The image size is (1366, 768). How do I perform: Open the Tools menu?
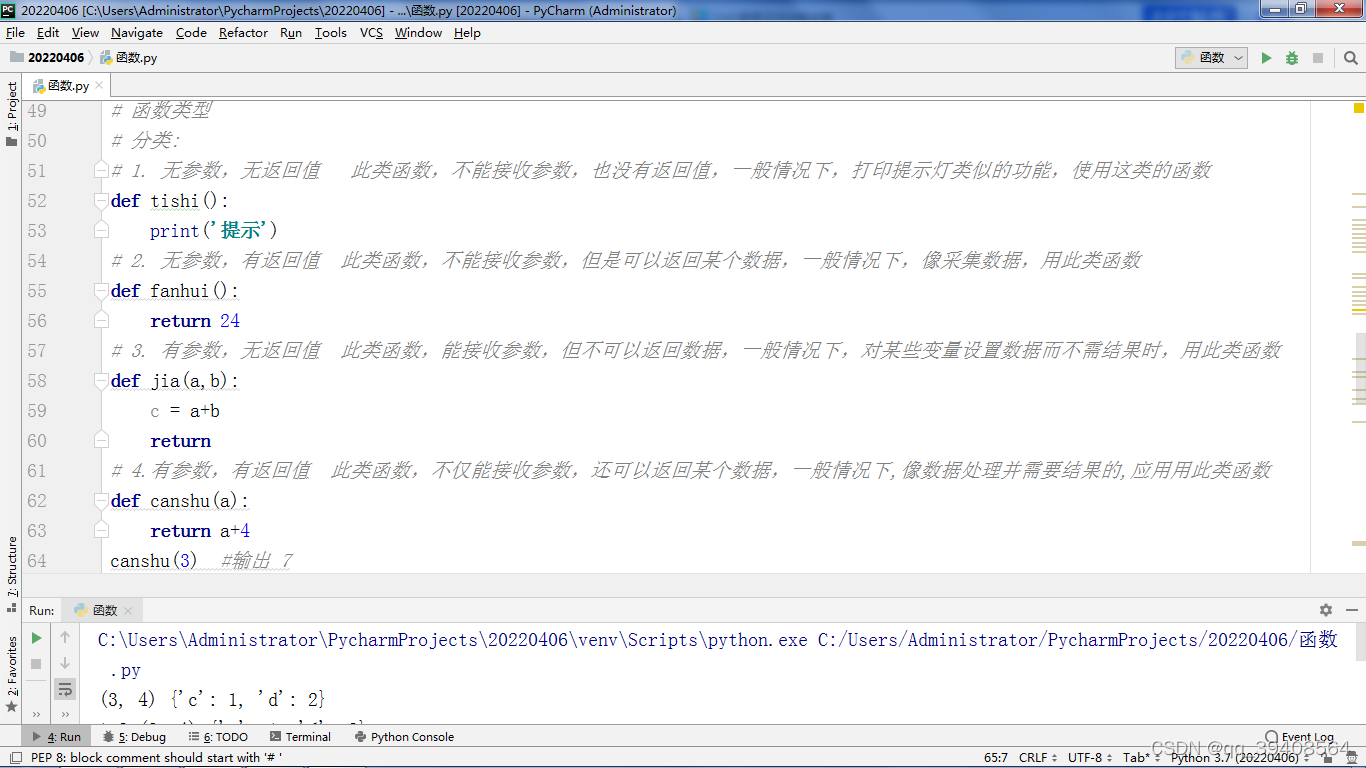[x=331, y=33]
